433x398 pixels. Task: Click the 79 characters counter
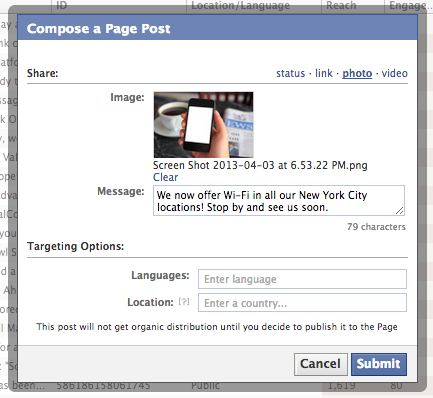coord(376,227)
